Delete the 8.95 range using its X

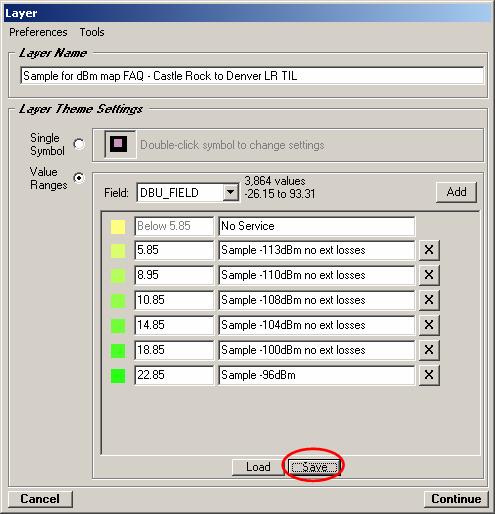click(429, 275)
